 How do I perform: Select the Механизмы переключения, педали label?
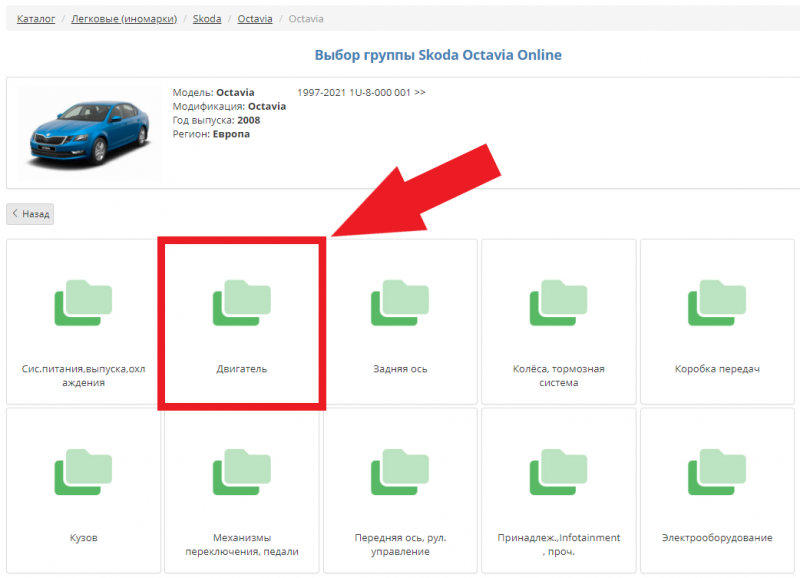click(x=242, y=544)
